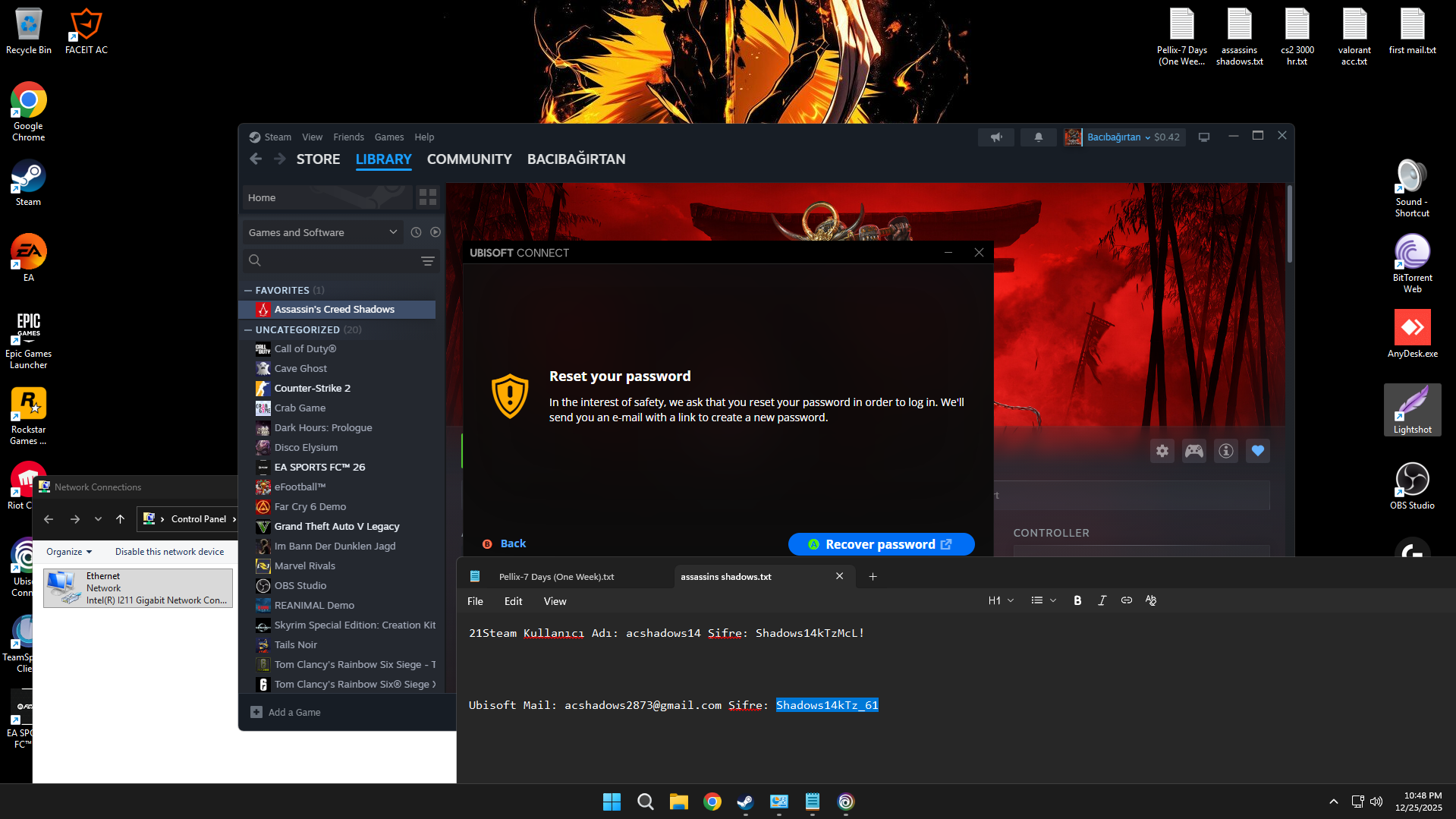Open OBS Studio desktop shortcut
The image size is (1456, 819).
coord(1412,486)
